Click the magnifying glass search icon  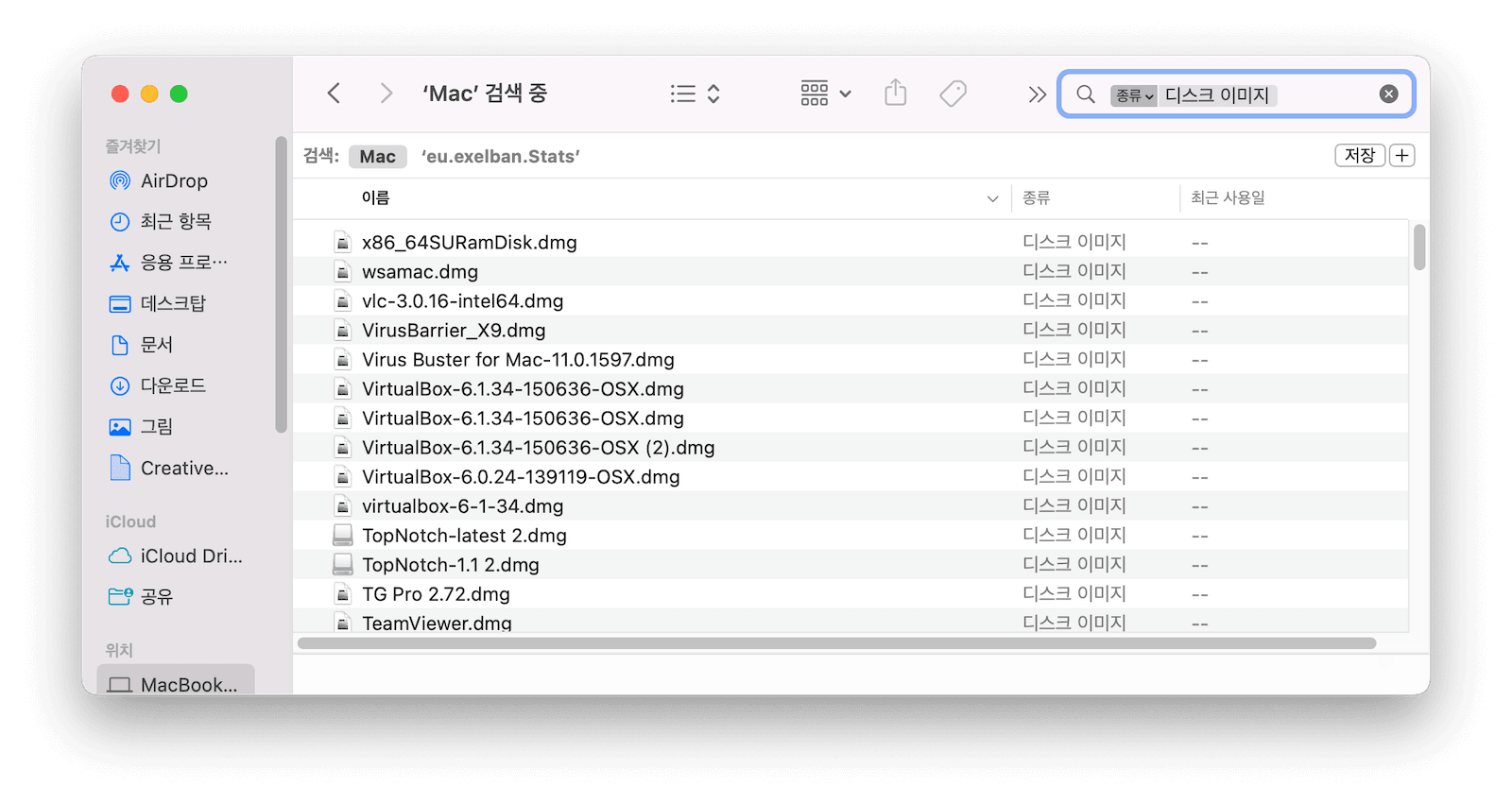1086,94
